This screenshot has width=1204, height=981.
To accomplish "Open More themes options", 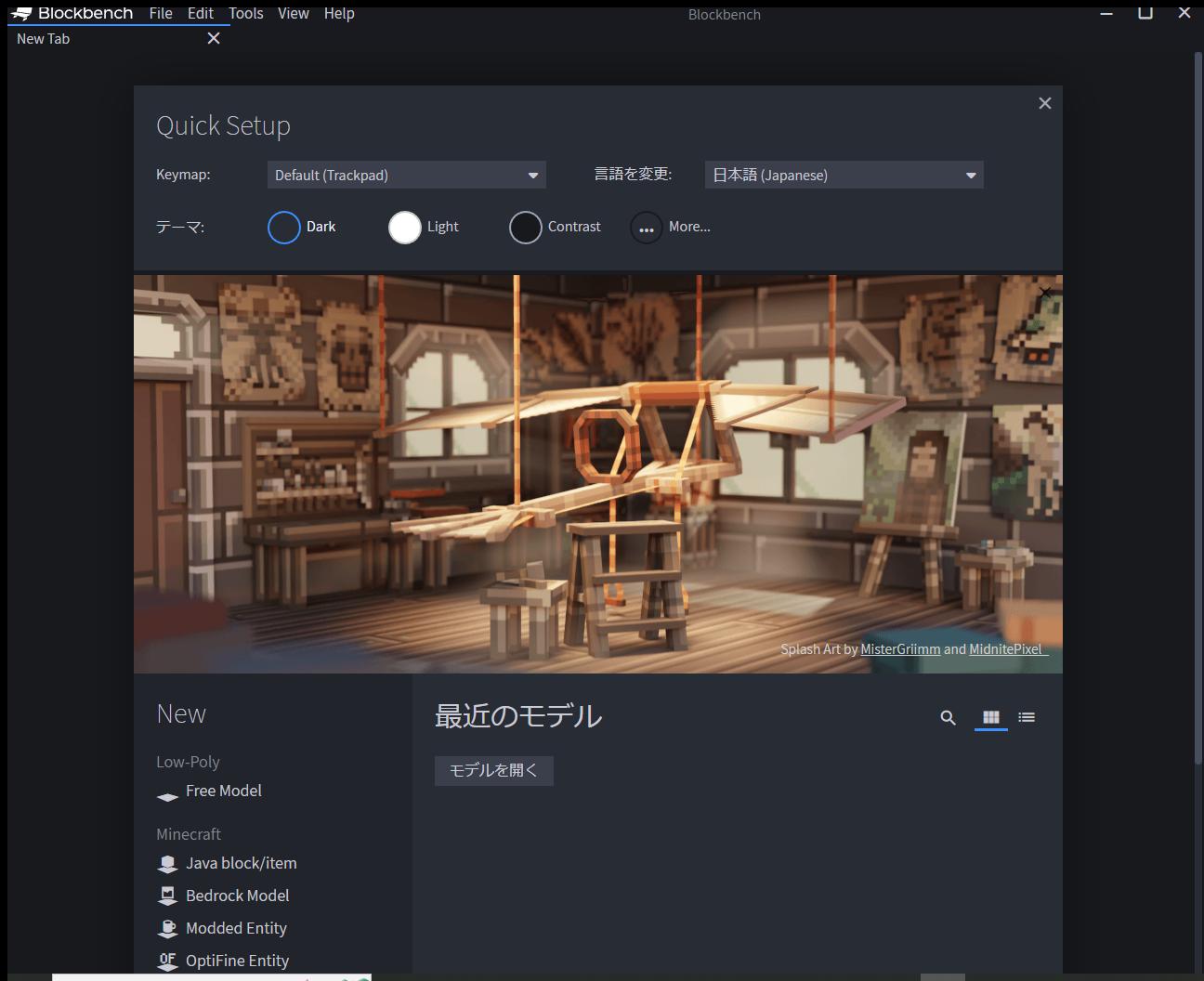I will [647, 227].
